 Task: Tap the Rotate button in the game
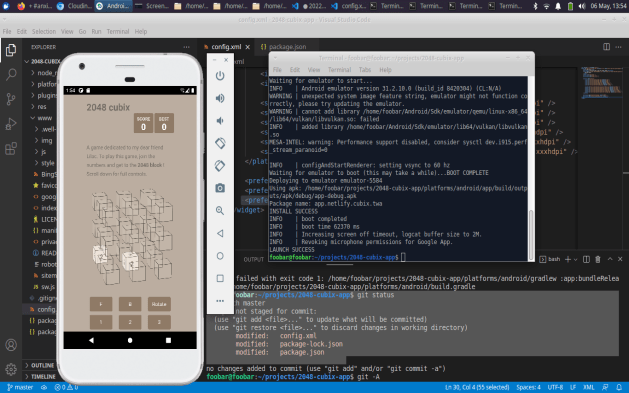point(159,304)
